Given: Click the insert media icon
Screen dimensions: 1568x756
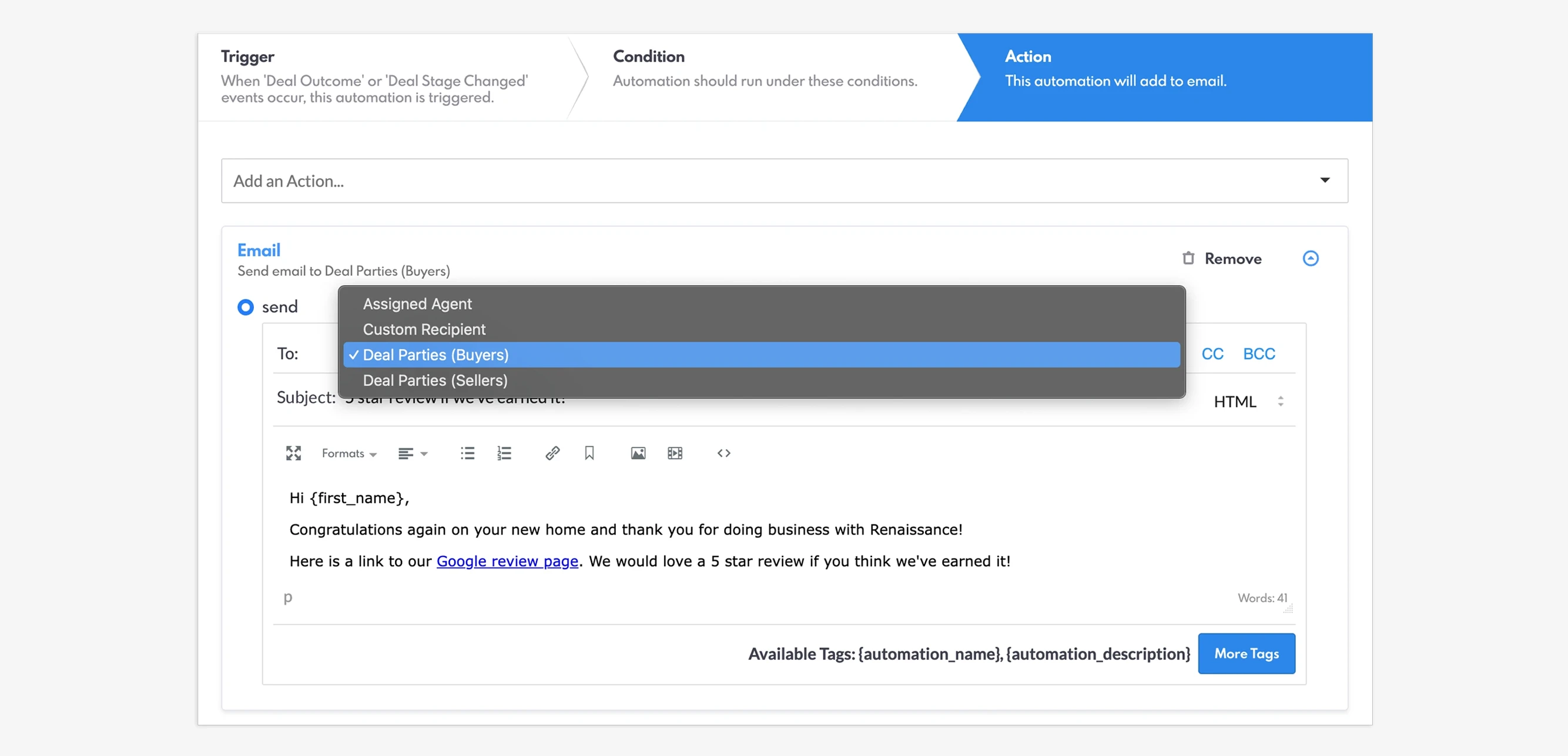Looking at the screenshot, I should [675, 453].
